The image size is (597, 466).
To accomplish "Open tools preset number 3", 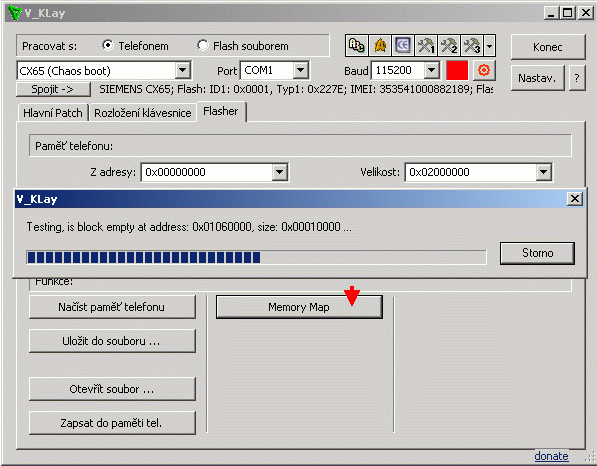I will [x=472, y=46].
